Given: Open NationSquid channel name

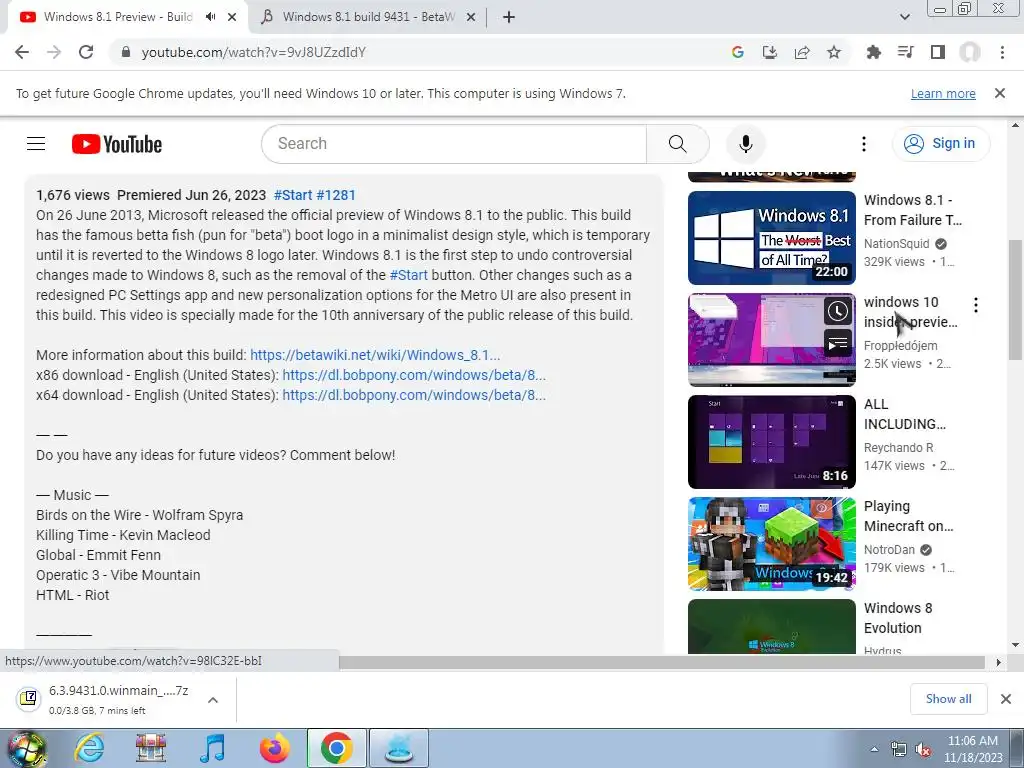Looking at the screenshot, I should pyautogui.click(x=897, y=244).
